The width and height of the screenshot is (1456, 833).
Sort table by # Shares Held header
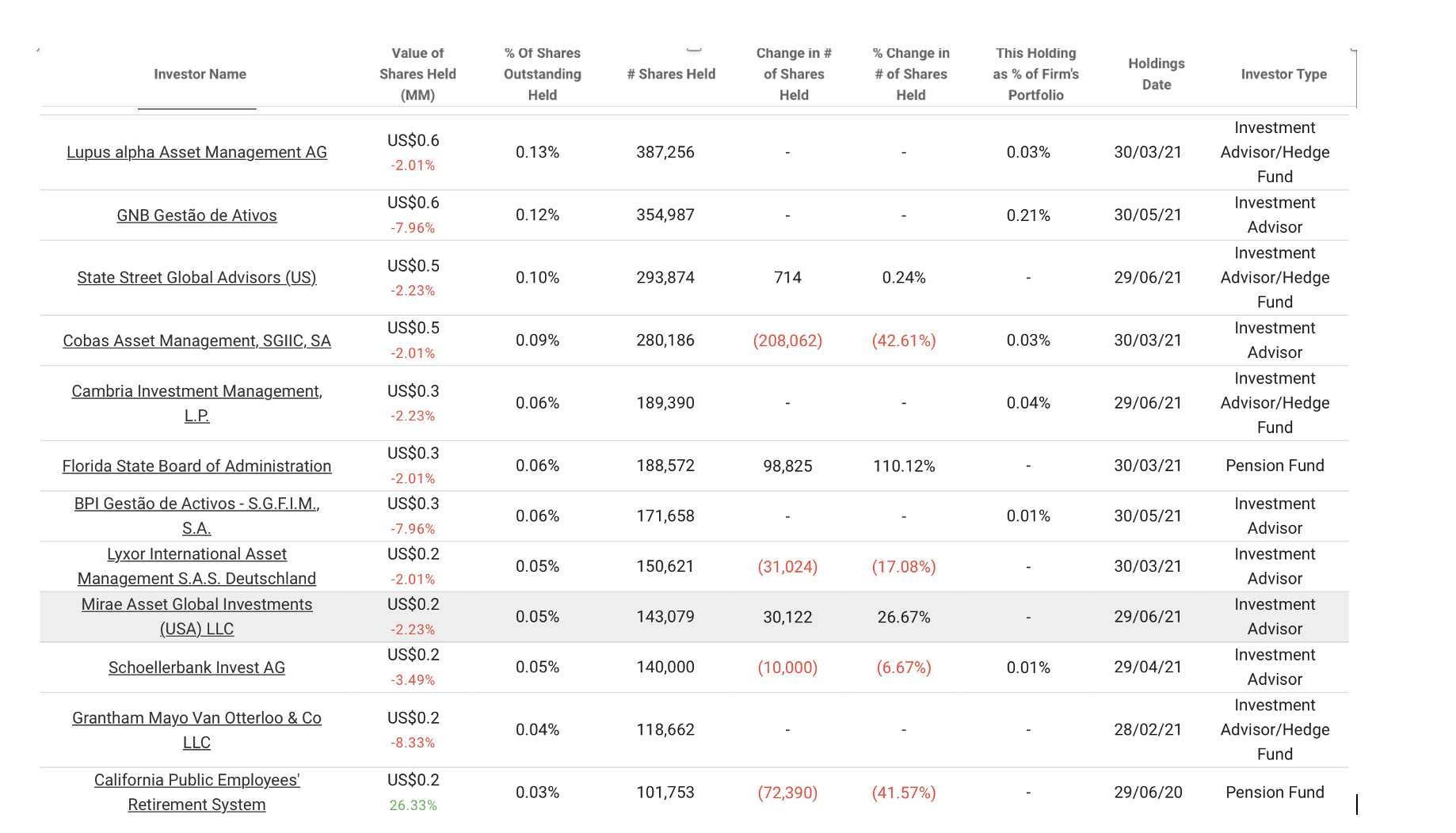click(x=671, y=74)
